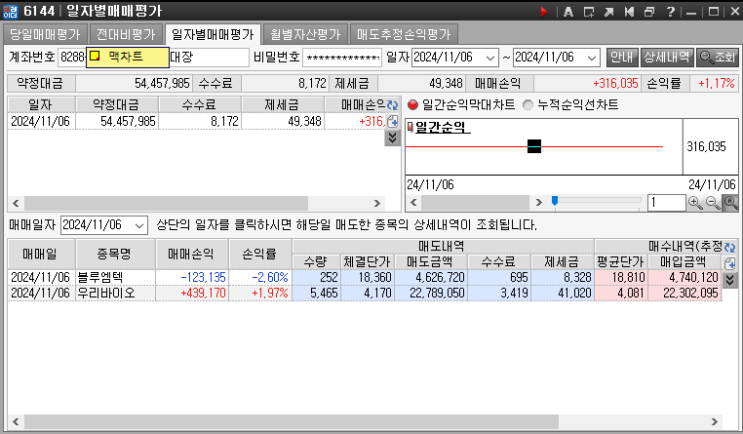Click the 일간순익 chart legend marker
Viewport: 743px width, 434px height.
coord(410,127)
